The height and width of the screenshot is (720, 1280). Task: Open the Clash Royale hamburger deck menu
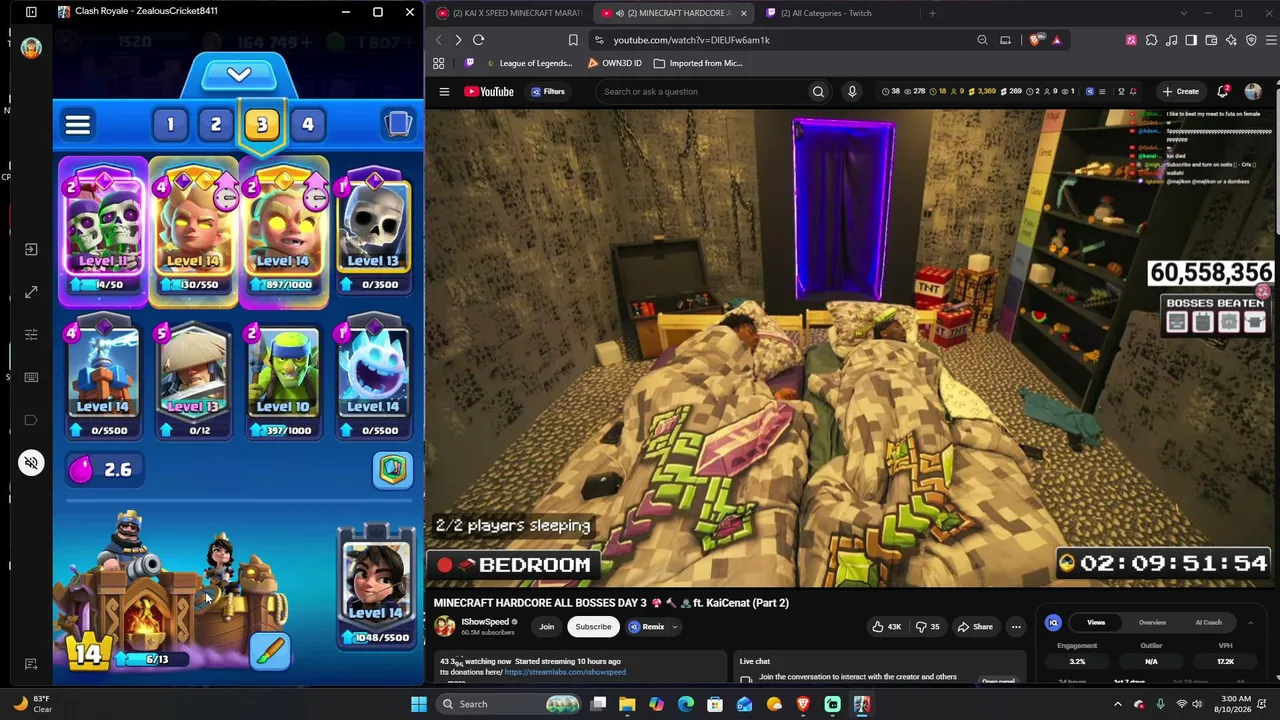[78, 125]
